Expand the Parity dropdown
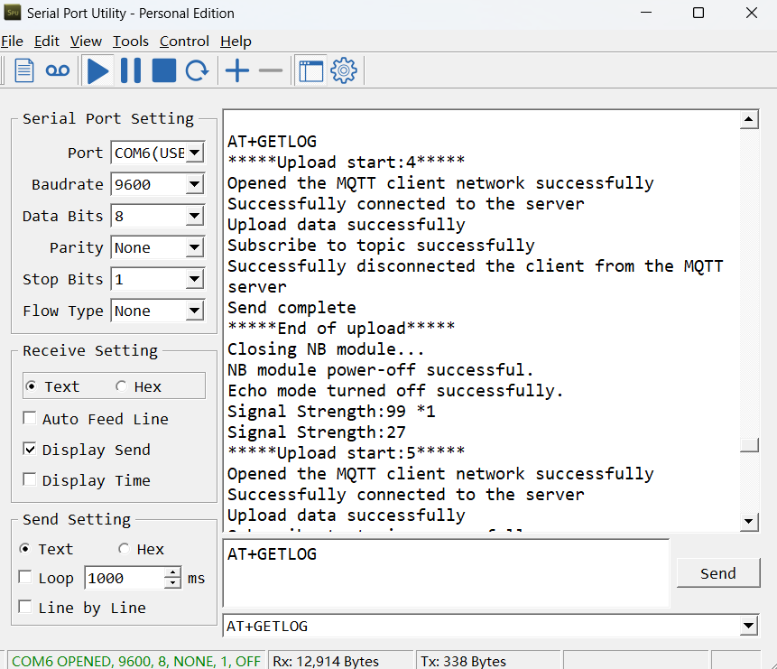777x669 pixels. [x=195, y=248]
